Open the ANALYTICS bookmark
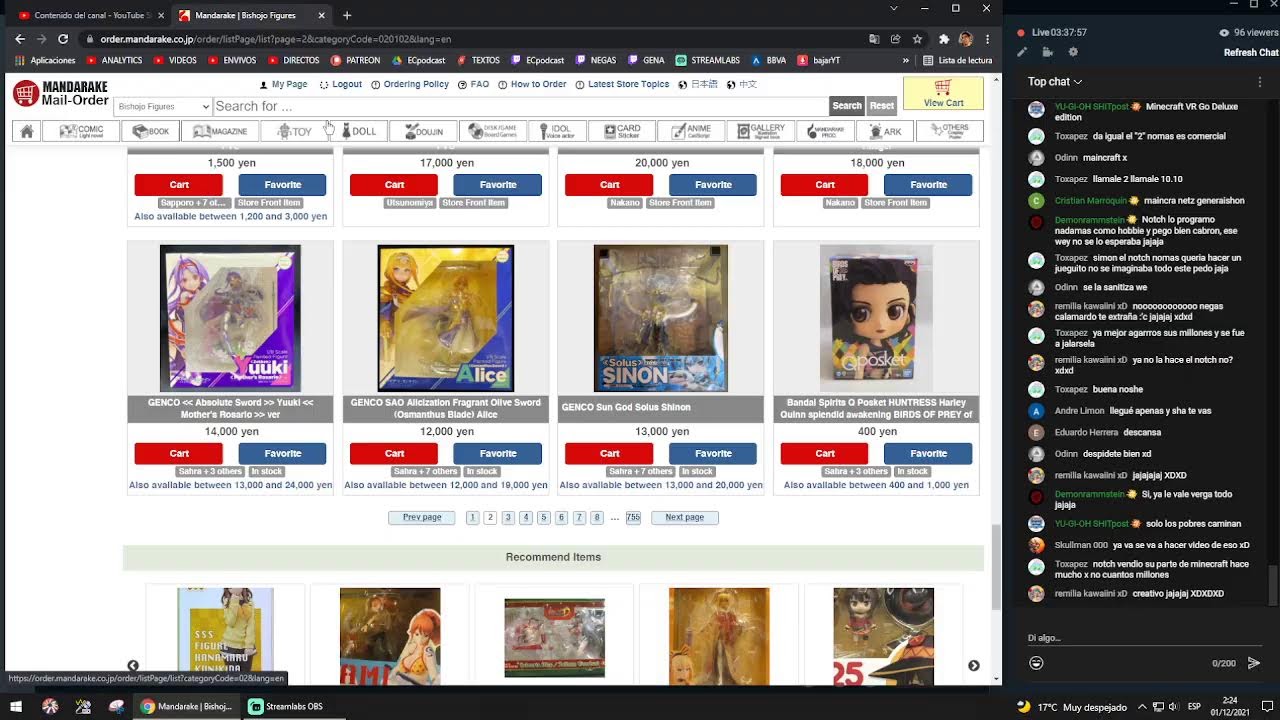 click(x=114, y=60)
